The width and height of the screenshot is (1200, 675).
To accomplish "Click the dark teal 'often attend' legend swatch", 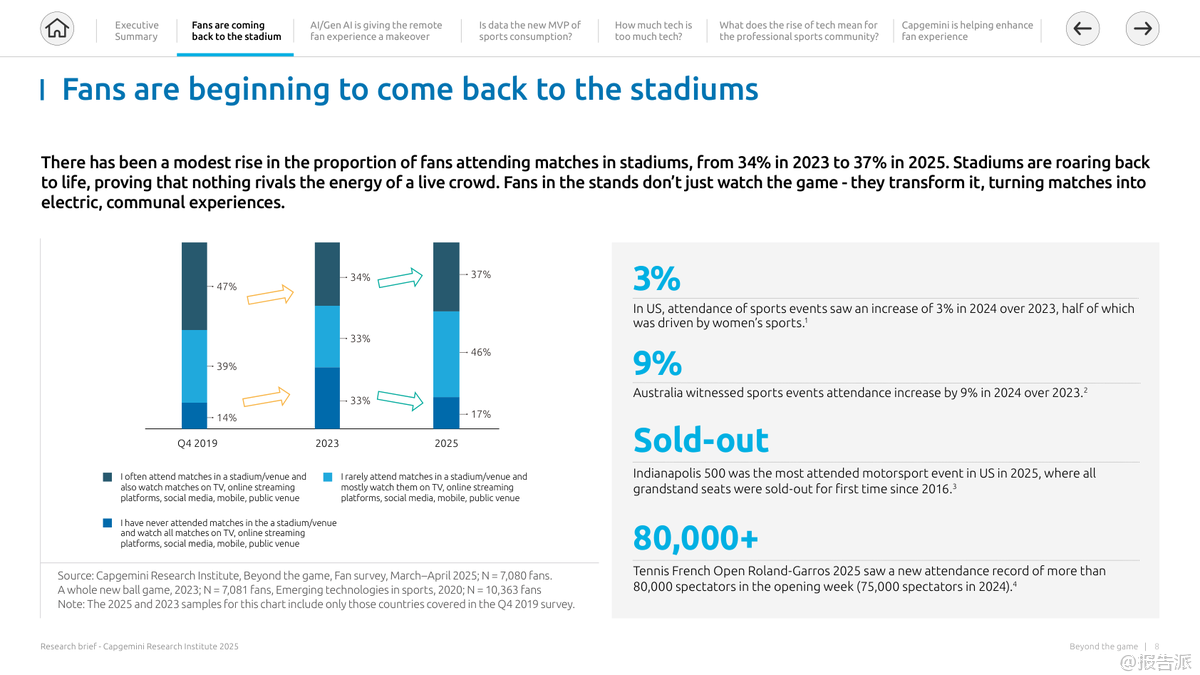I will (x=107, y=477).
